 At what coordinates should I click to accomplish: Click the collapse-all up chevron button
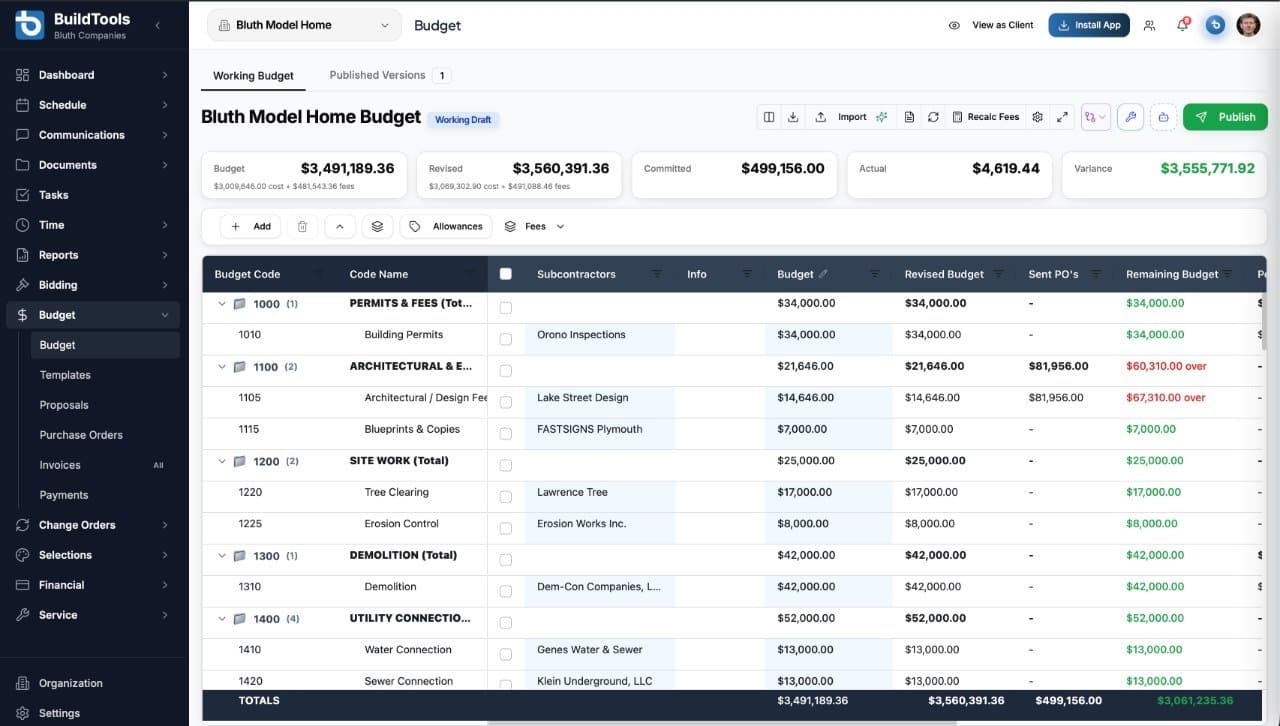click(x=339, y=227)
